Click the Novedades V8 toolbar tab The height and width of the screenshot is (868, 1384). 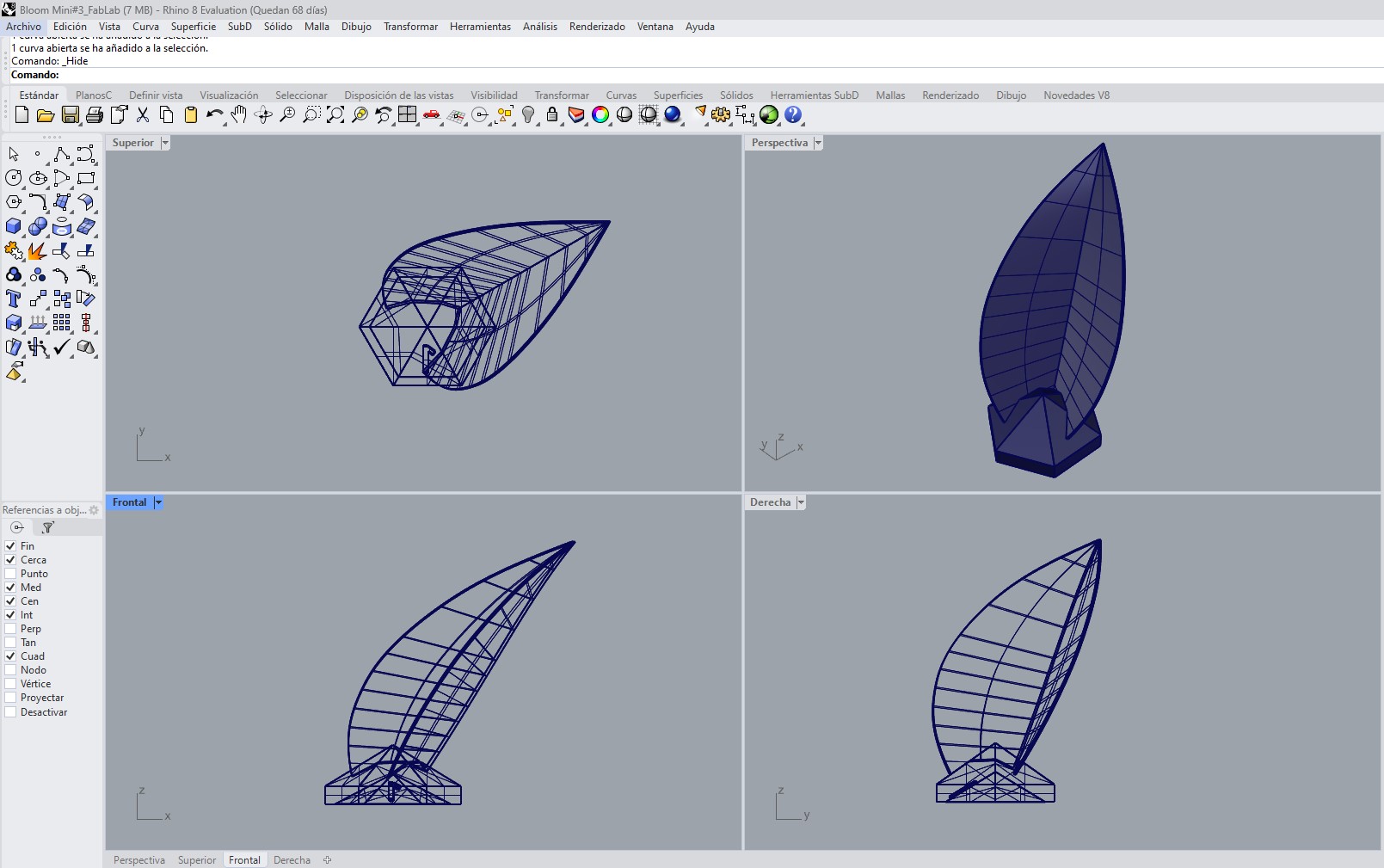(1075, 95)
